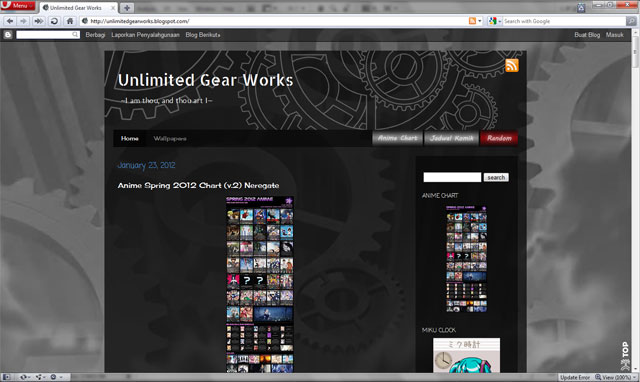Click the Anime Chart button
Image resolution: width=640 pixels, height=382 pixels.
click(397, 138)
